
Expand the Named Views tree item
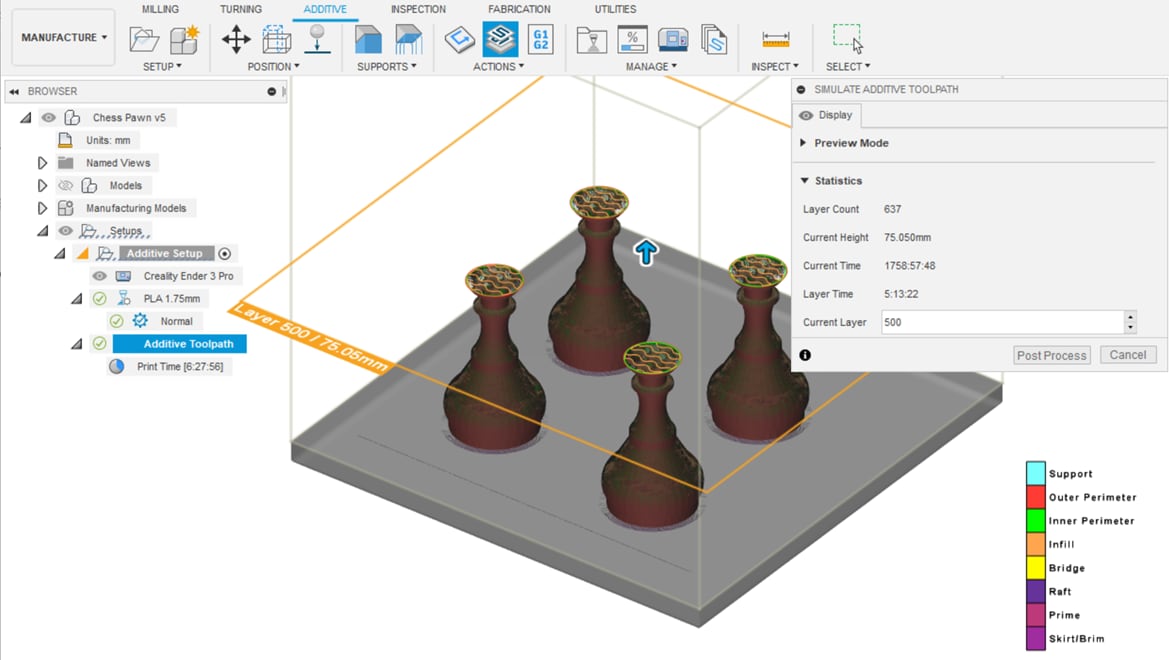(43, 162)
